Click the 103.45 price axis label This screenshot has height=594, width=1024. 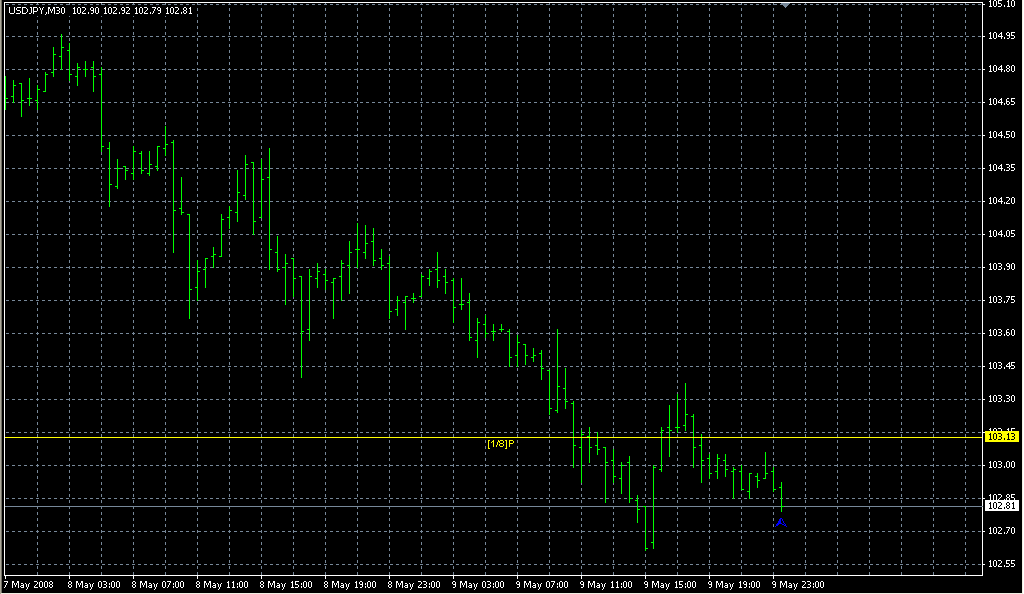pos(1002,366)
